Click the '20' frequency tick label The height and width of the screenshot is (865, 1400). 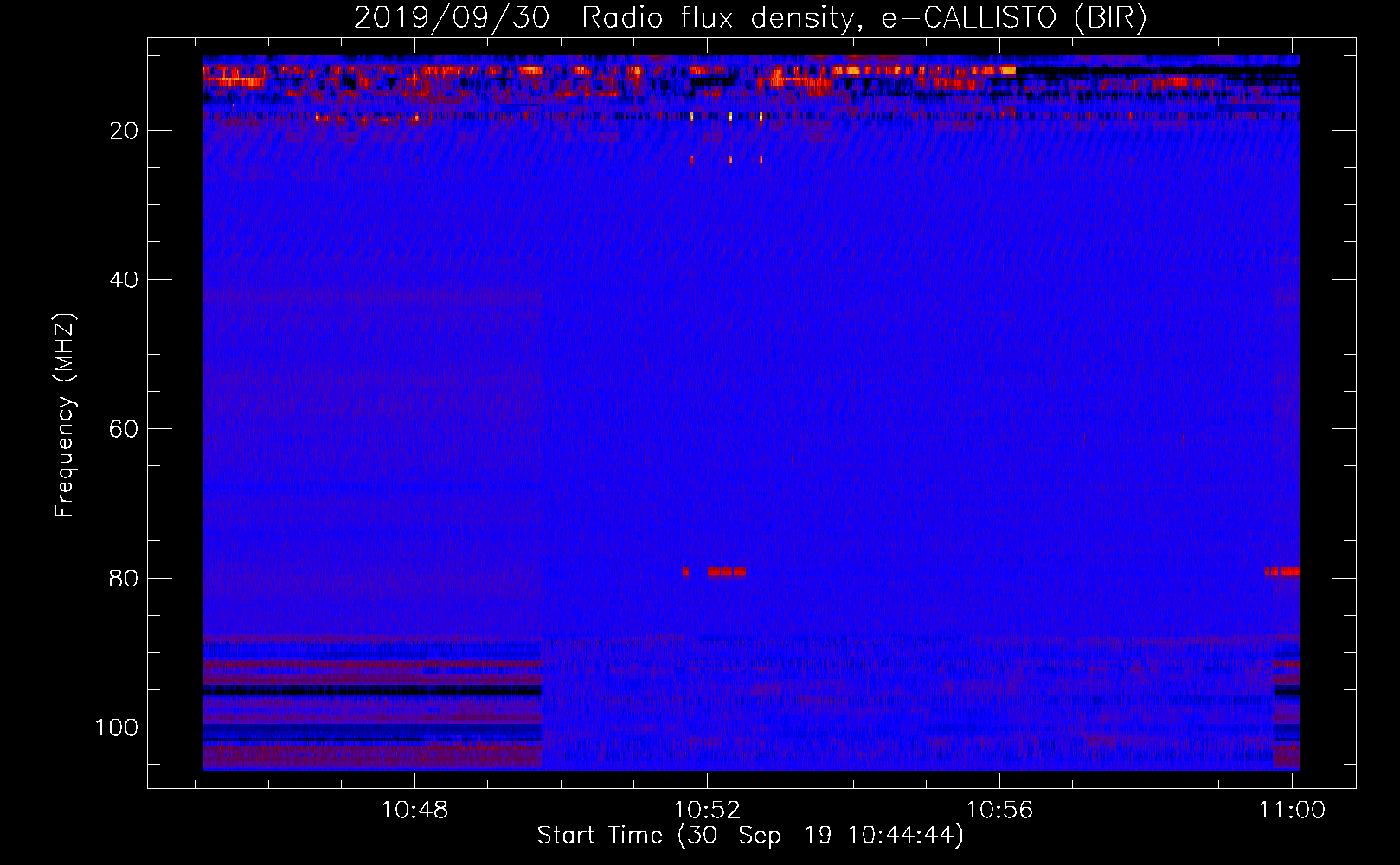pos(125,131)
